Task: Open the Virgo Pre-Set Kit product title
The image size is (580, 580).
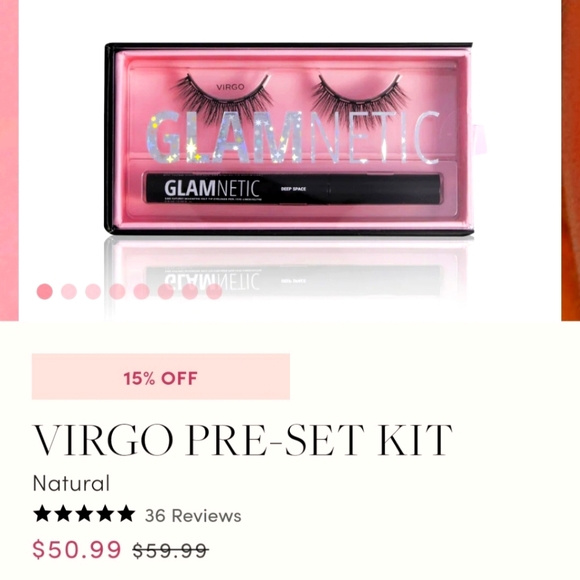Action: pos(243,440)
